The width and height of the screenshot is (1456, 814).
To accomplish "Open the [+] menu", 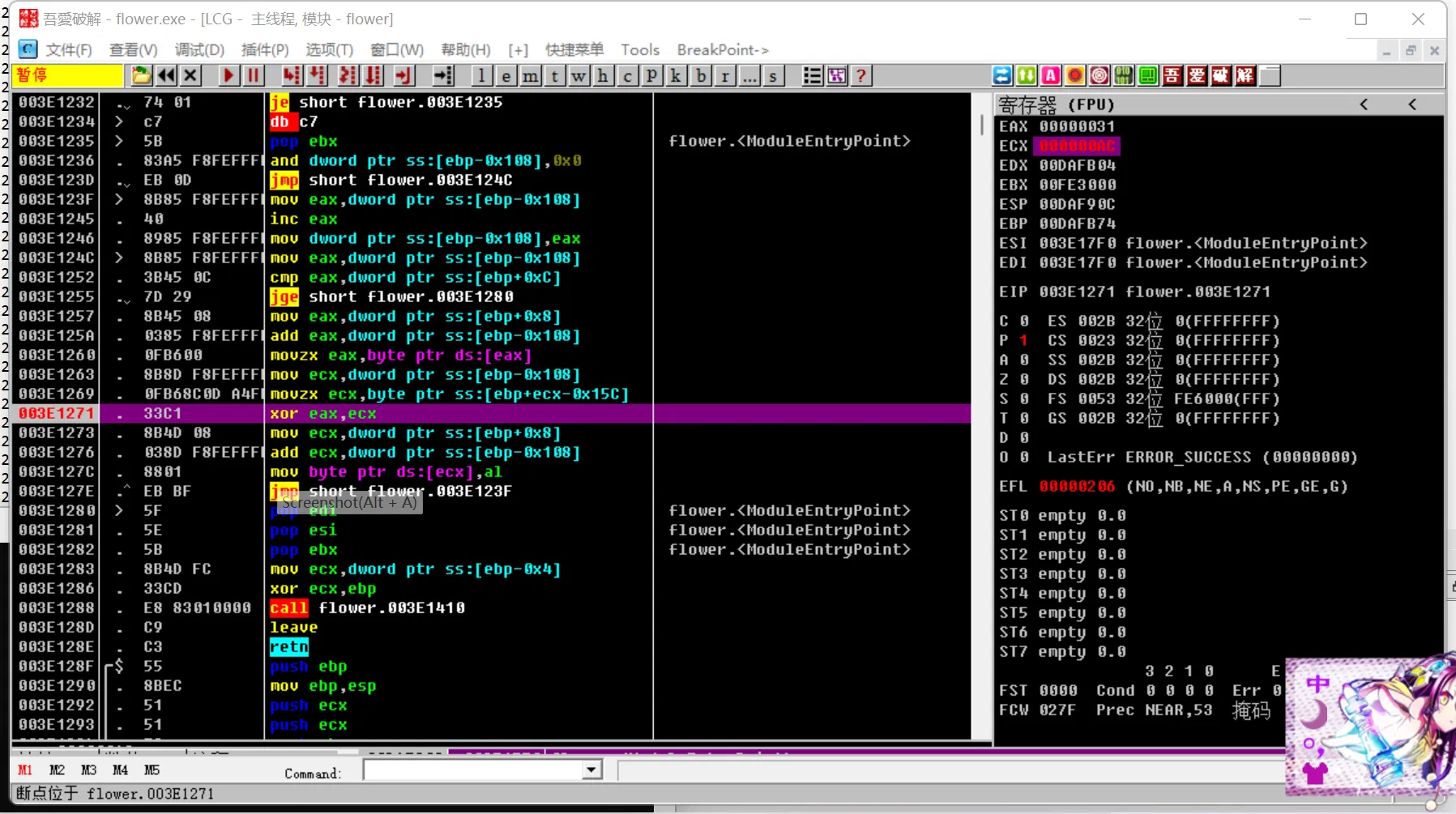I will [519, 50].
